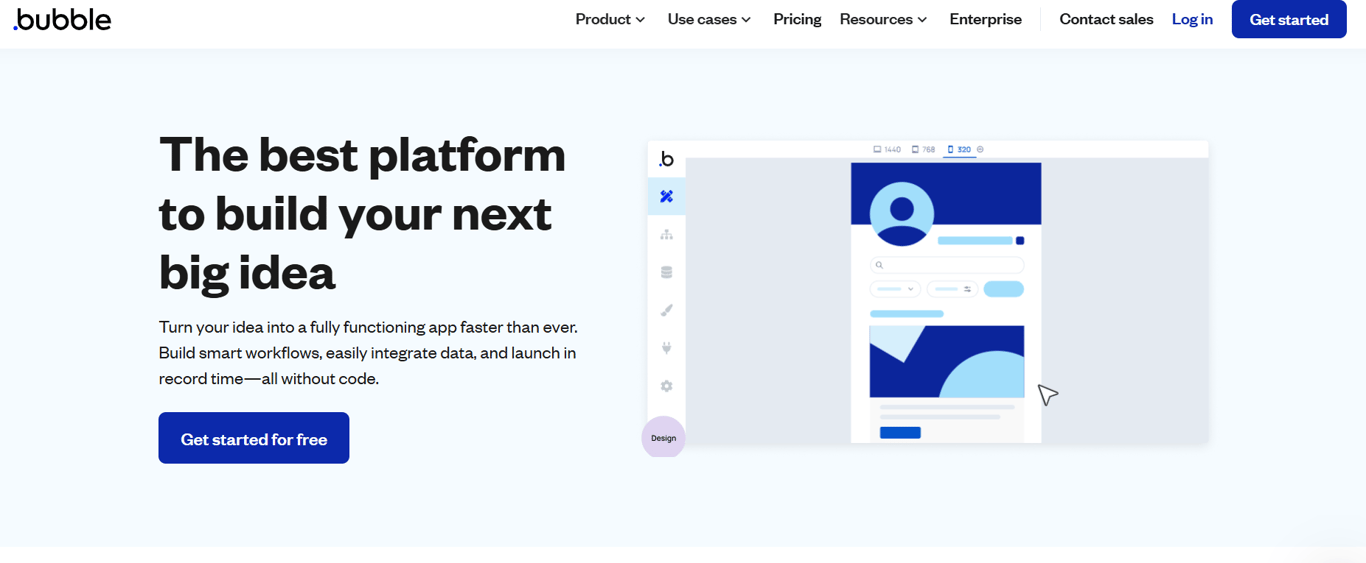Viewport: 1366px width, 563px height.
Task: Select the Settings gear icon in mockup sidebar
Action: point(666,386)
